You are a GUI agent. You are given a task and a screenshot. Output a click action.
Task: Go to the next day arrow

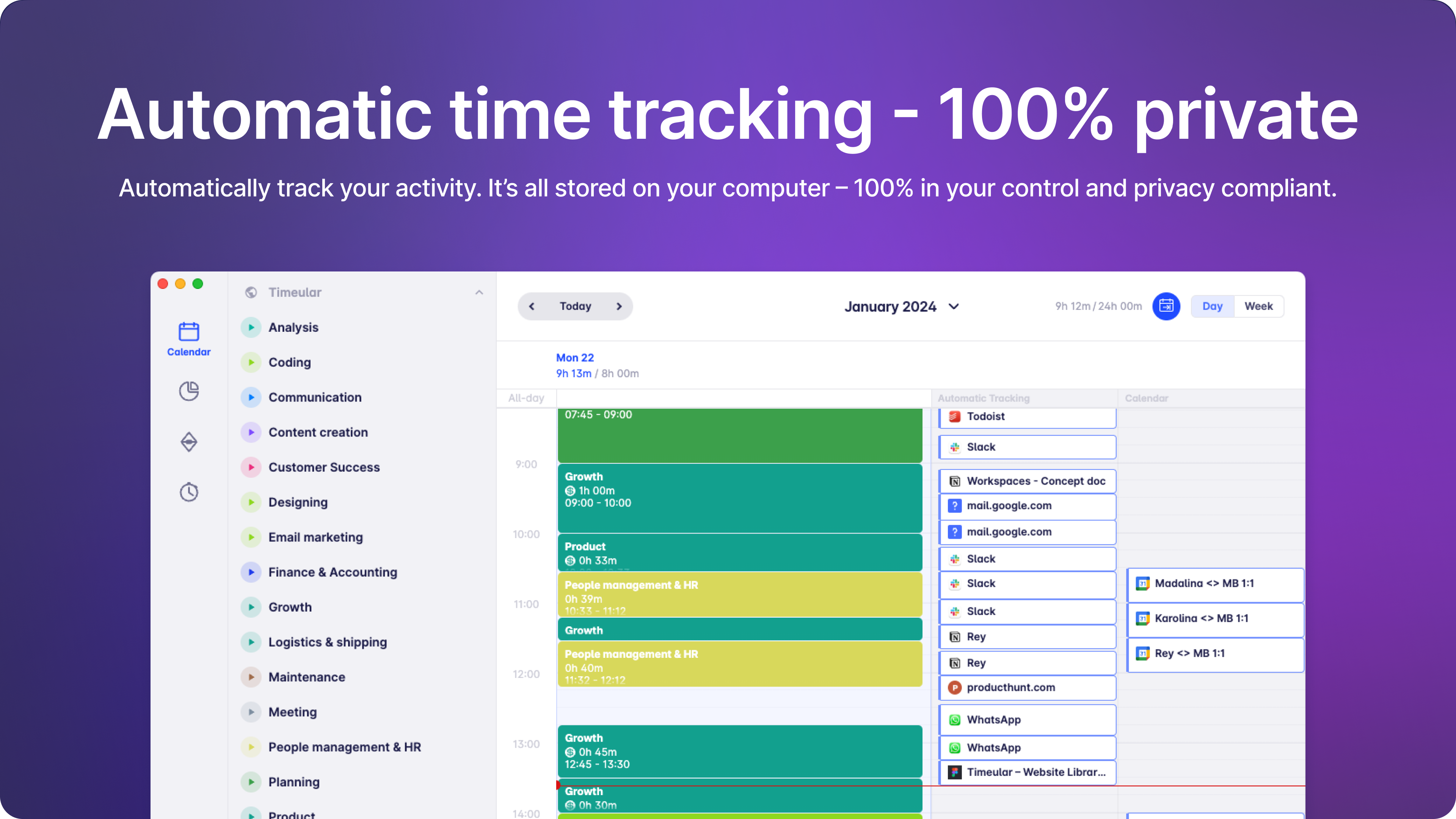click(x=619, y=306)
